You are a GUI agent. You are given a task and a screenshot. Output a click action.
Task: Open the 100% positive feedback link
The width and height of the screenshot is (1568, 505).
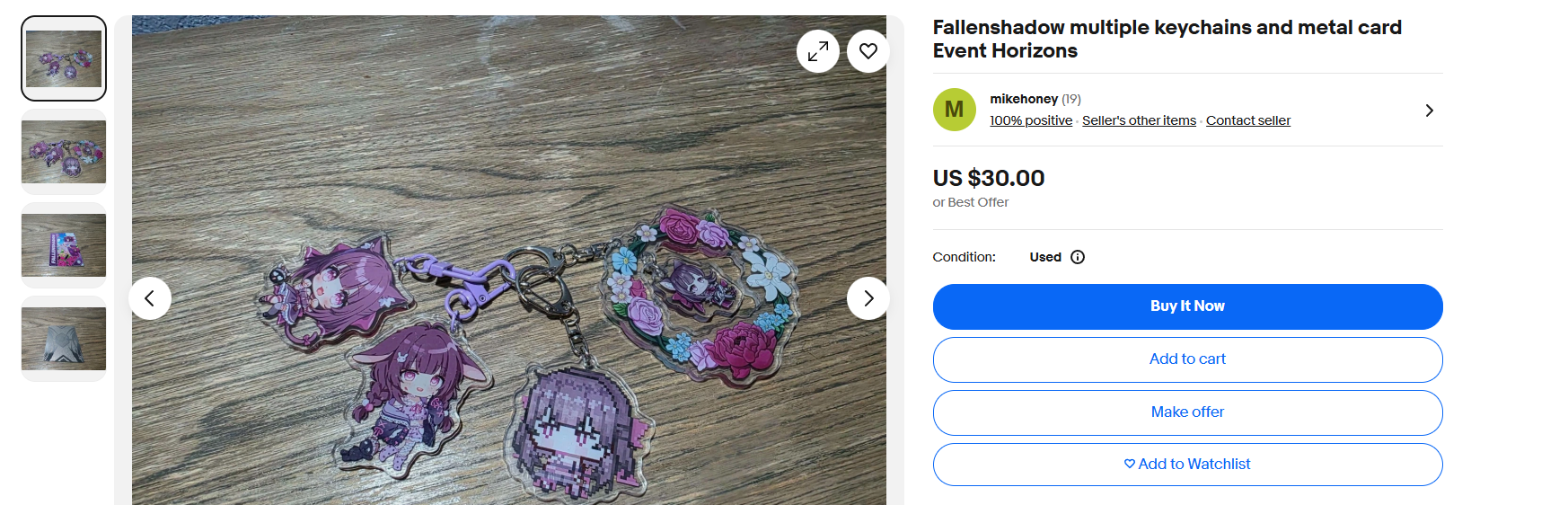[1031, 120]
